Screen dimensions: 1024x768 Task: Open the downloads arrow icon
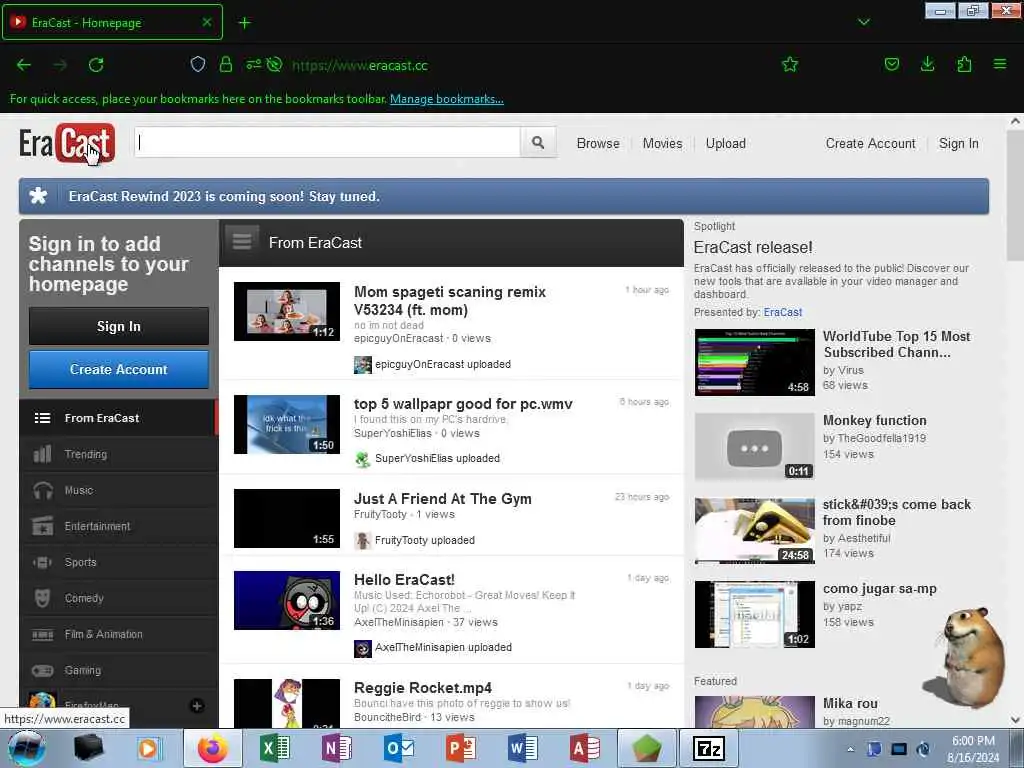click(927, 64)
